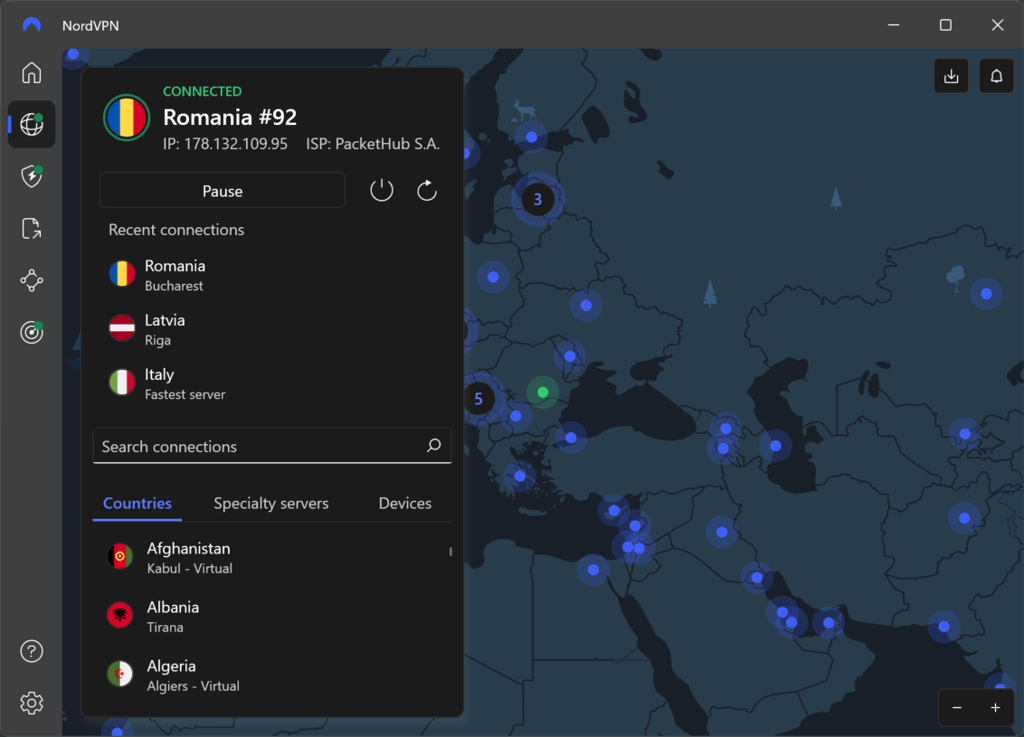Switch to the Devices tab
Viewport: 1024px width, 737px height.
click(405, 503)
